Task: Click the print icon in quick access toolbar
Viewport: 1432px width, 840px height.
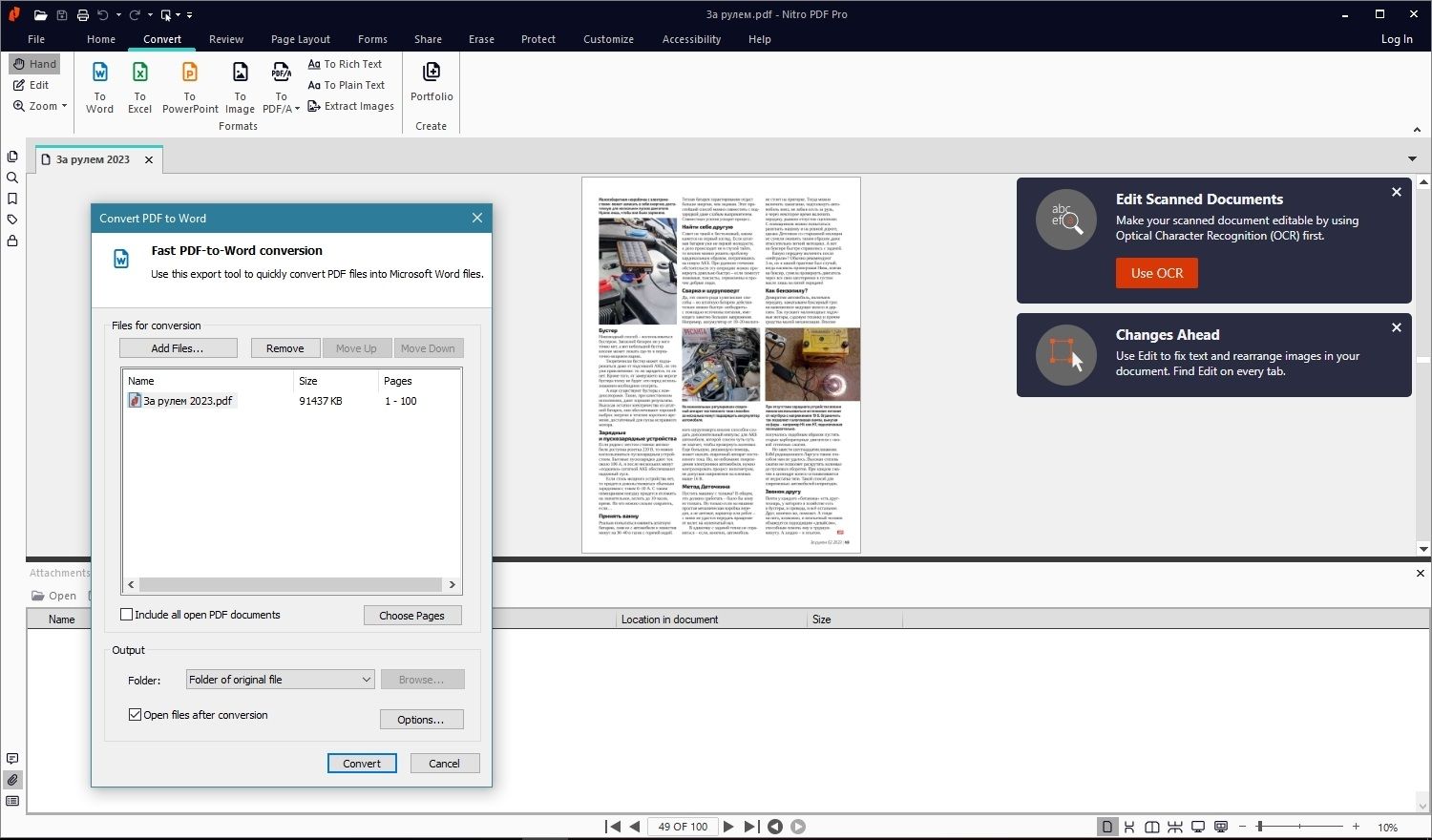Action: [x=83, y=14]
